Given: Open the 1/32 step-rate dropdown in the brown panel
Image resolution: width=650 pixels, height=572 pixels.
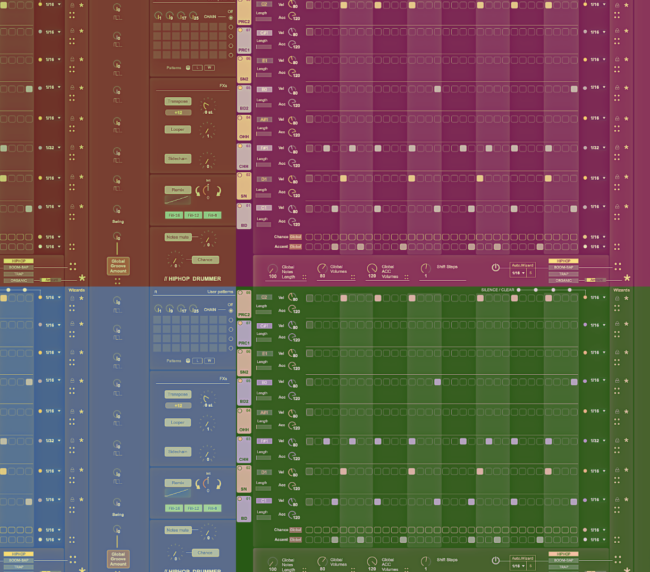Looking at the screenshot, I should tap(51, 148).
